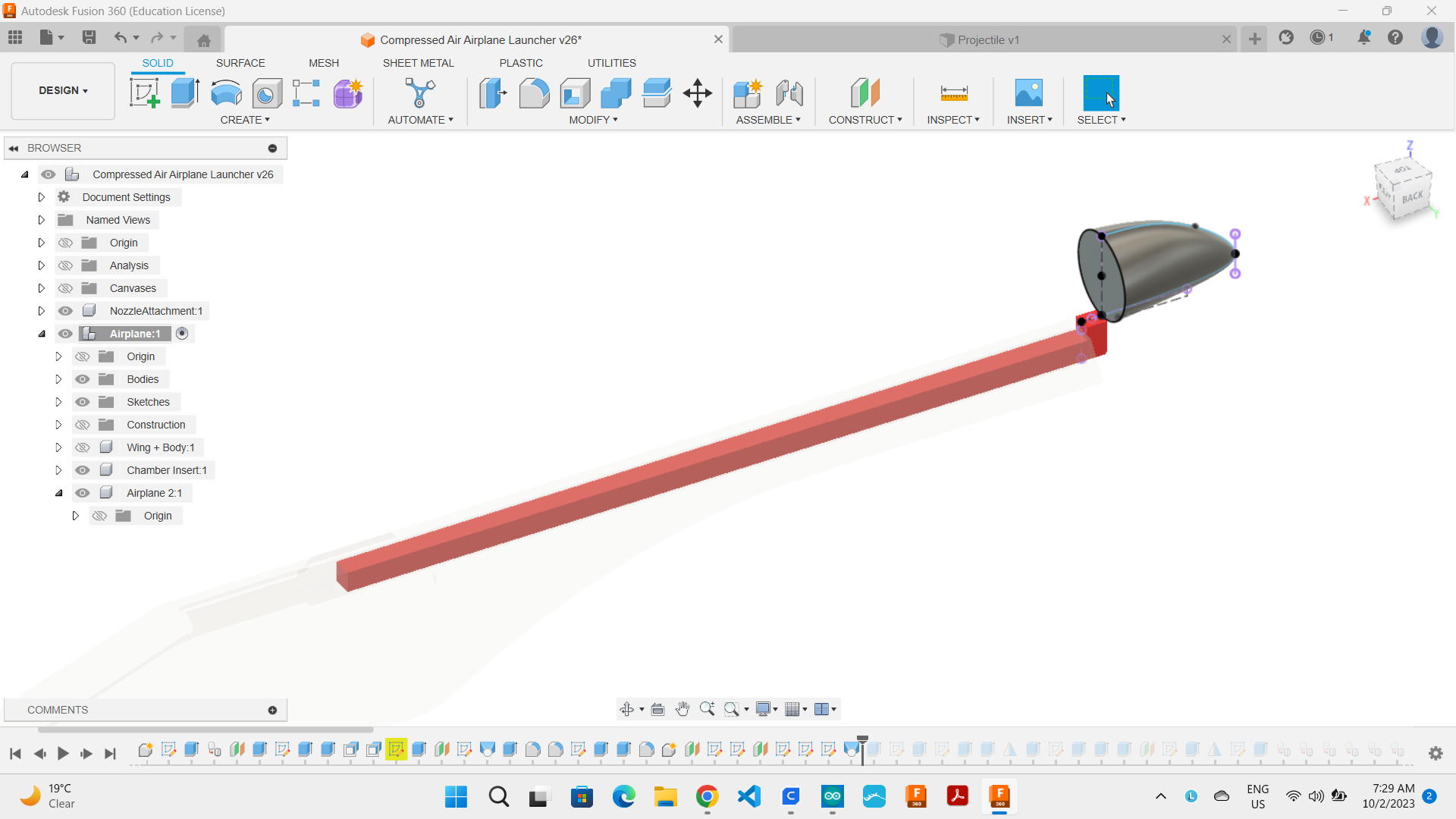Expand NozzleAttachment:1 node
1456x819 pixels.
[x=42, y=311]
